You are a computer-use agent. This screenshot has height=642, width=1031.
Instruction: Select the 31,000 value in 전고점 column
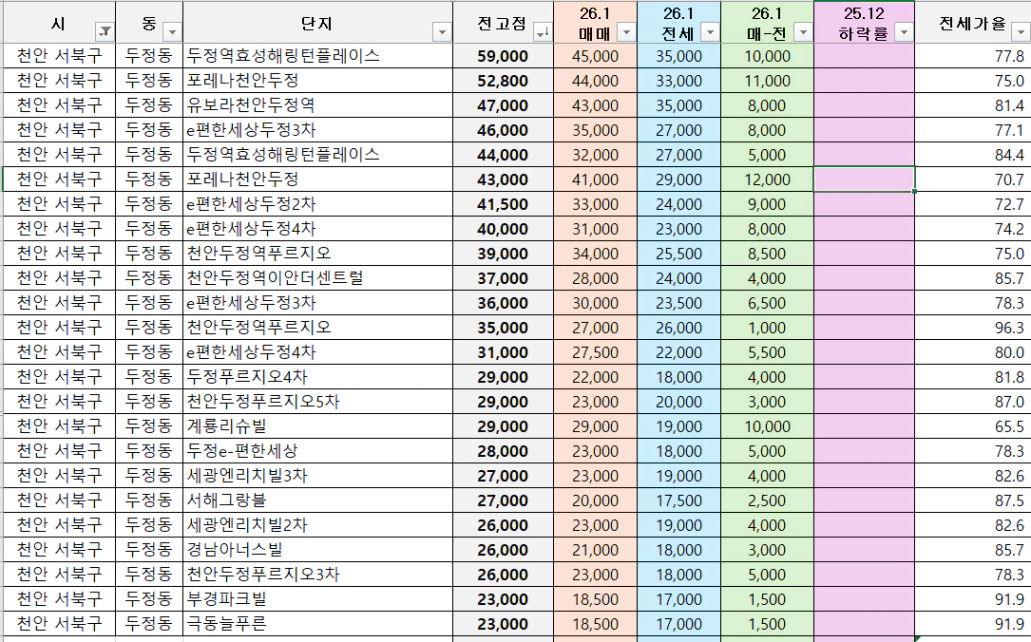pyautogui.click(x=503, y=352)
